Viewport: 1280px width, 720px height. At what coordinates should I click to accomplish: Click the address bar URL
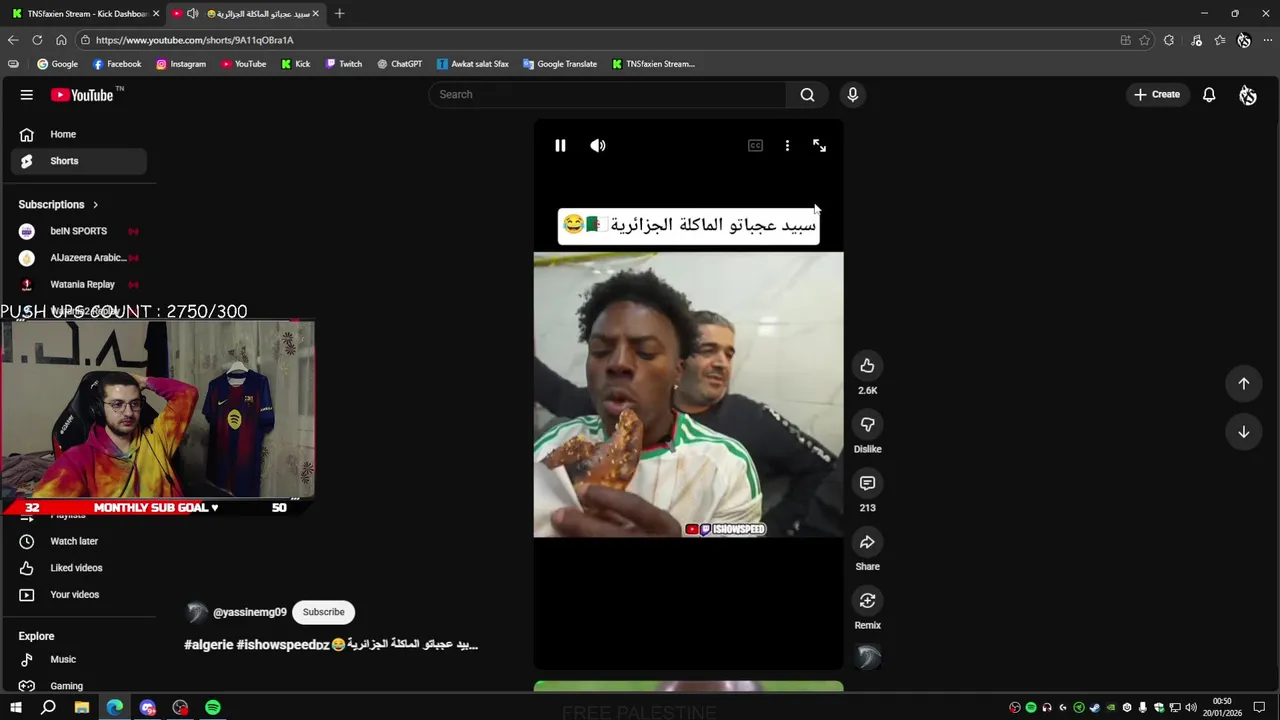pos(195,40)
